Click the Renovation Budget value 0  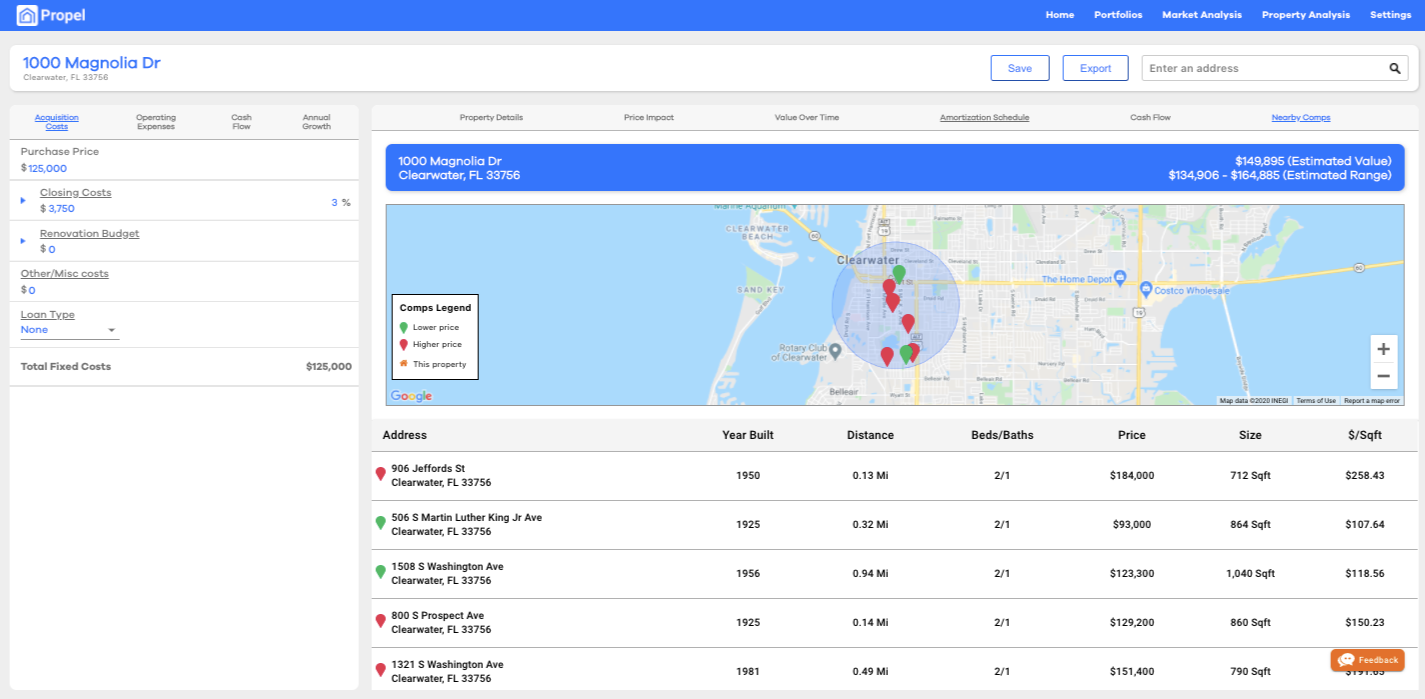[52, 250]
